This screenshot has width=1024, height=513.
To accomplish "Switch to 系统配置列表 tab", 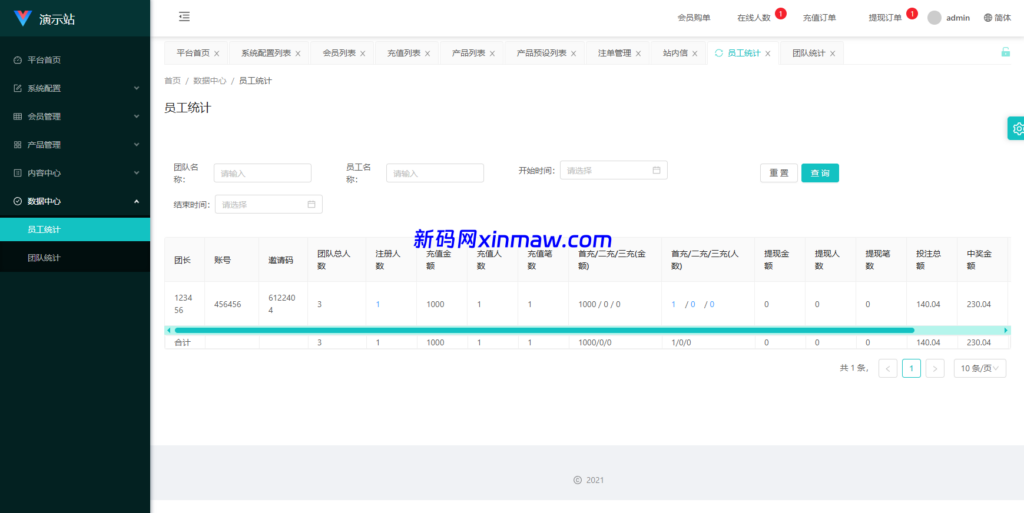I will (x=266, y=54).
